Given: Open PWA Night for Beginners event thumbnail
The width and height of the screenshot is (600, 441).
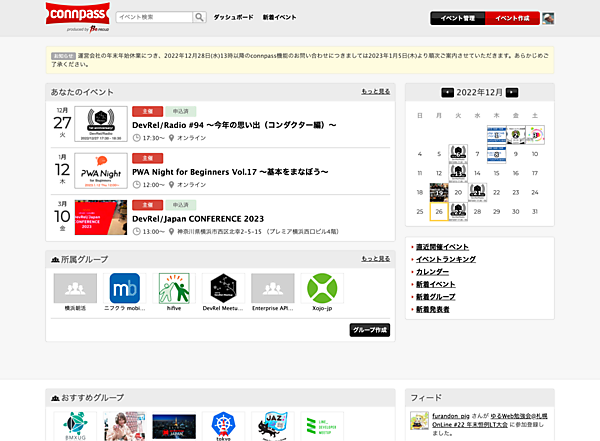Looking at the screenshot, I should click(x=101, y=170).
